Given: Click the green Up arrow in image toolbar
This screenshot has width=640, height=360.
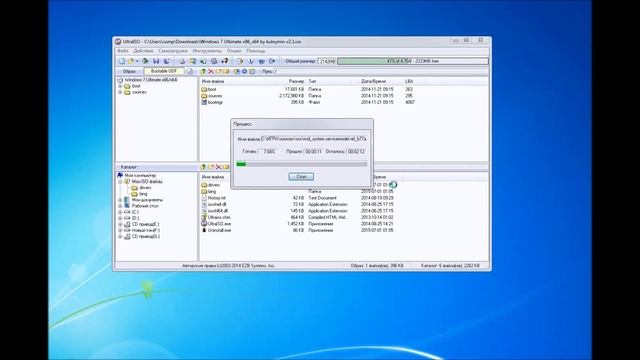Looking at the screenshot, I should click(x=203, y=71).
